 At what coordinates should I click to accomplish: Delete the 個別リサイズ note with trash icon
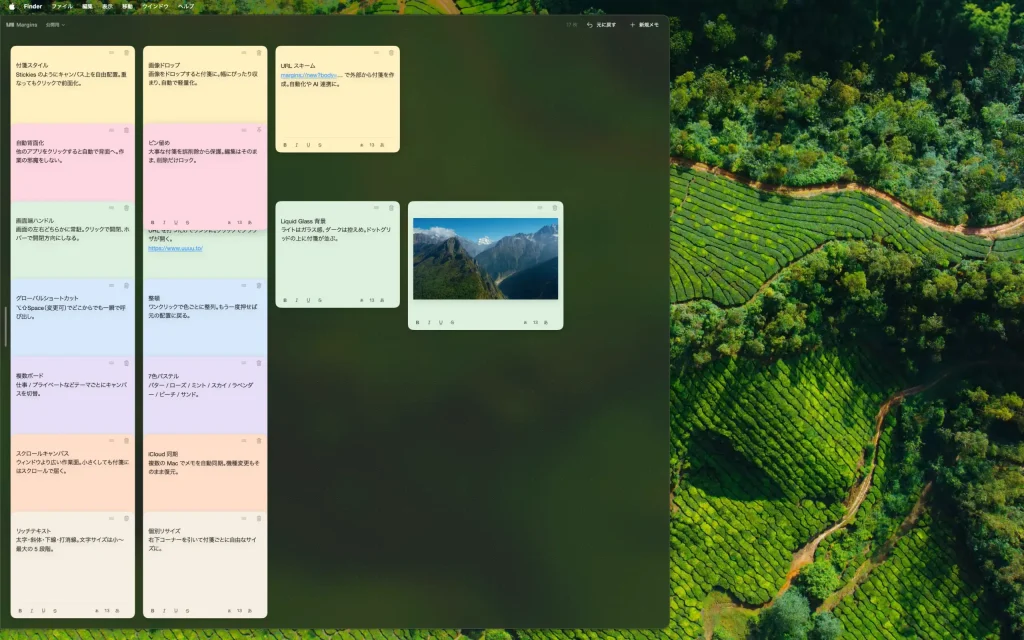[x=259, y=519]
